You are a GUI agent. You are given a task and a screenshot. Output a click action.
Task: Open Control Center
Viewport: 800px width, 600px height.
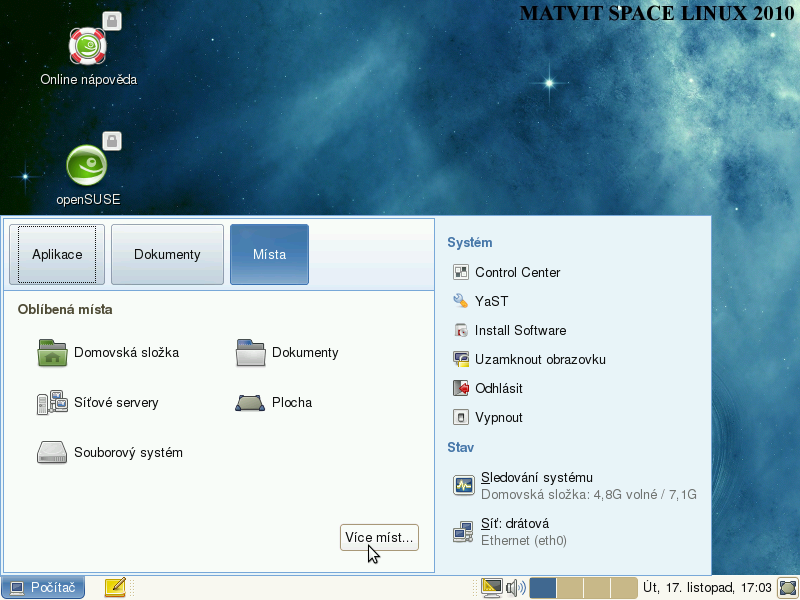pyautogui.click(x=516, y=272)
